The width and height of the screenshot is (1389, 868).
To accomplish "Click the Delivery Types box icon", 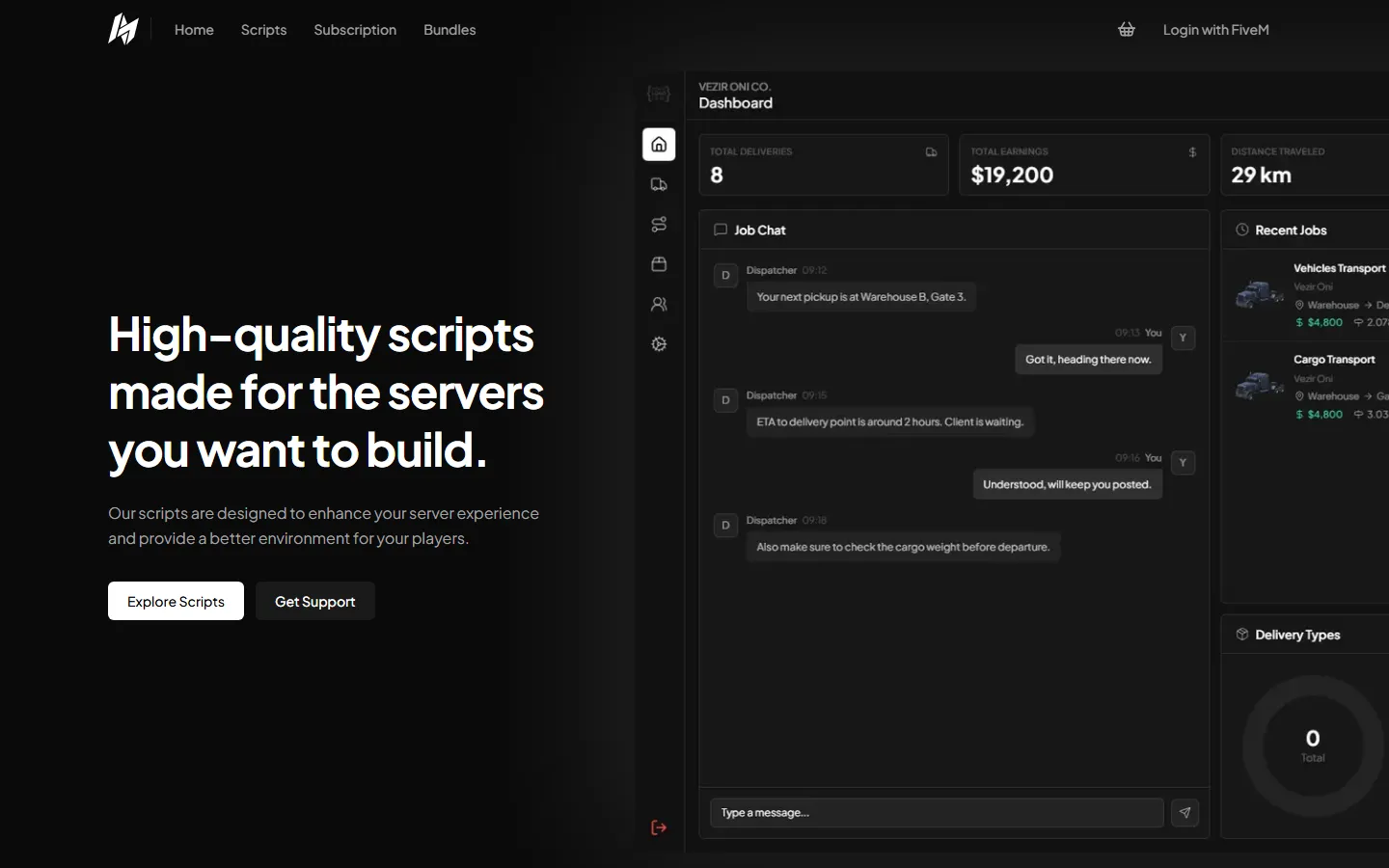I will pos(1242,635).
